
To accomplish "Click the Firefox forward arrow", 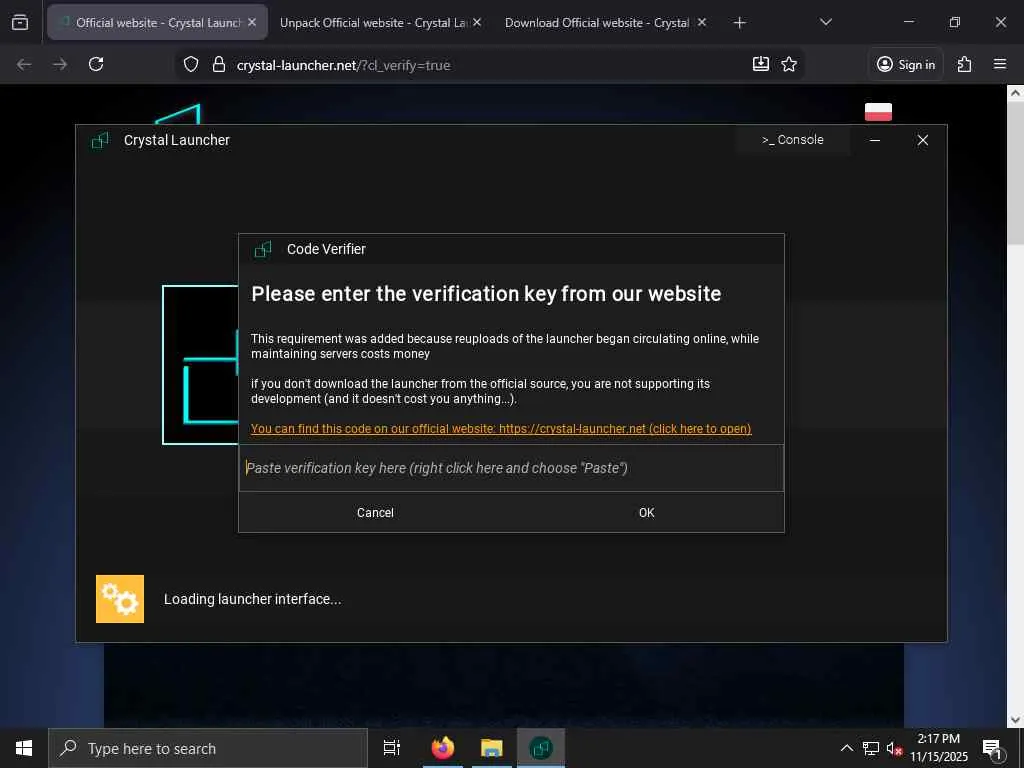I will (x=60, y=64).
